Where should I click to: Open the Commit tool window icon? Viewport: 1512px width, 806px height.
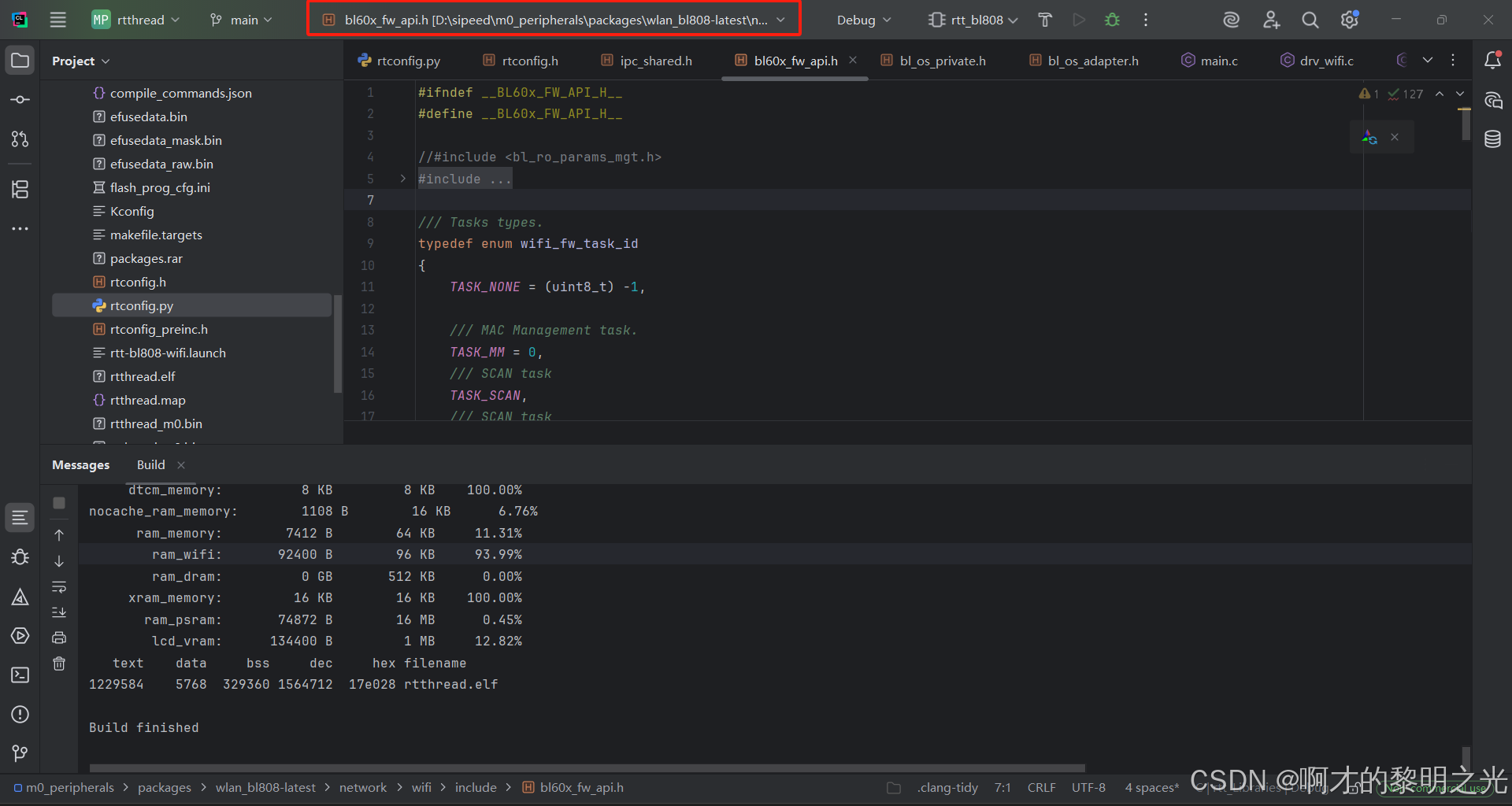coord(20,99)
